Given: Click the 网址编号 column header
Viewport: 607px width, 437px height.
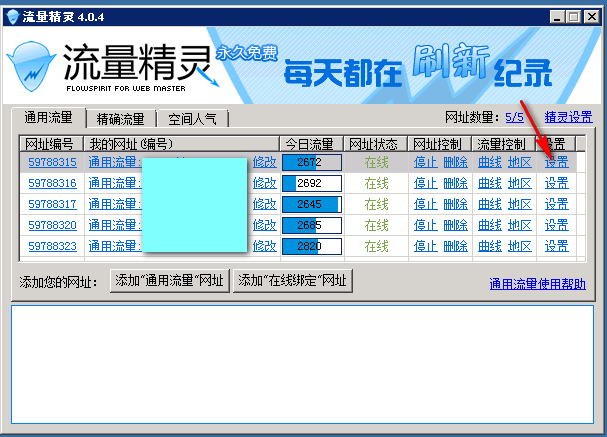Looking at the screenshot, I should pos(51,144).
